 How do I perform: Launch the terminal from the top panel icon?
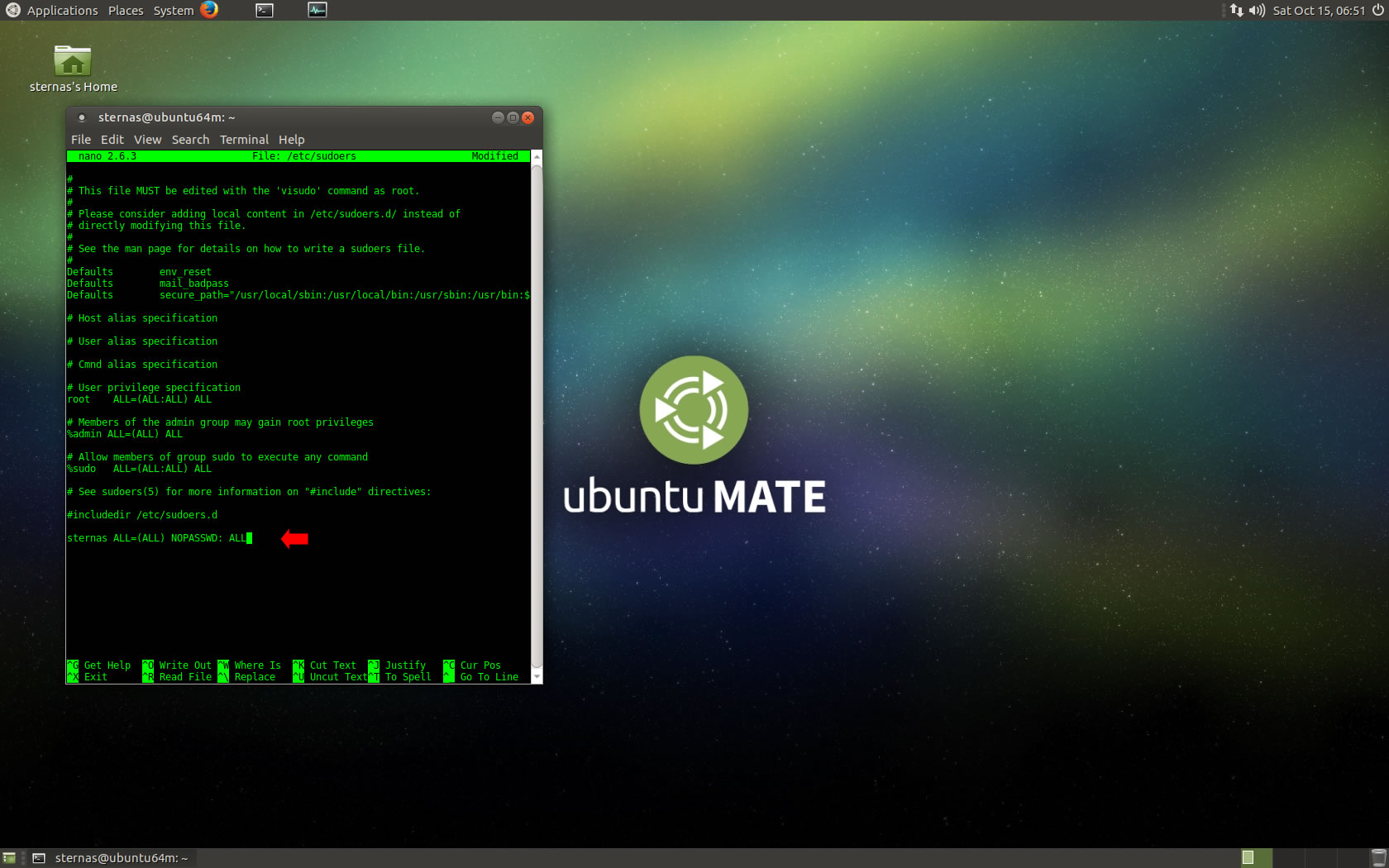point(265,10)
